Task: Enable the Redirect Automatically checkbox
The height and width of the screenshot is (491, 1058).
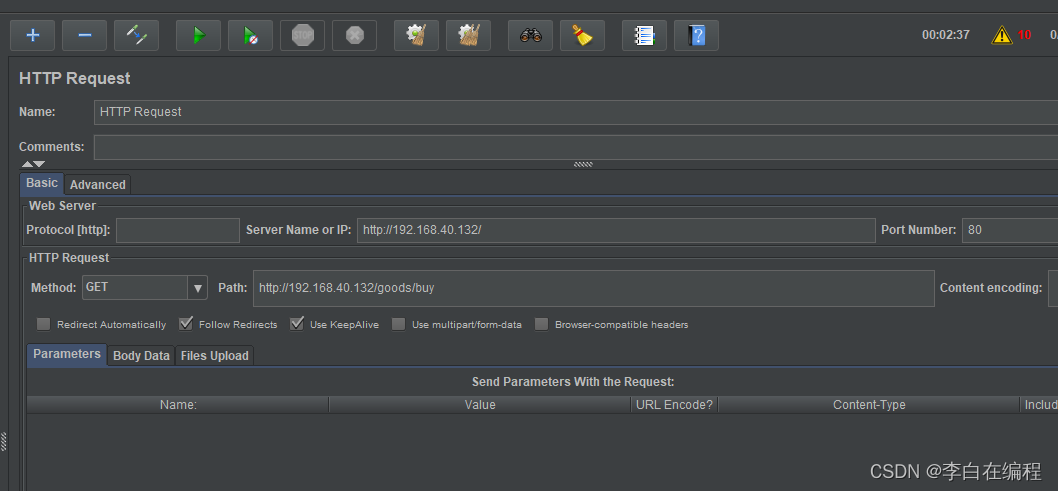Action: pos(44,324)
